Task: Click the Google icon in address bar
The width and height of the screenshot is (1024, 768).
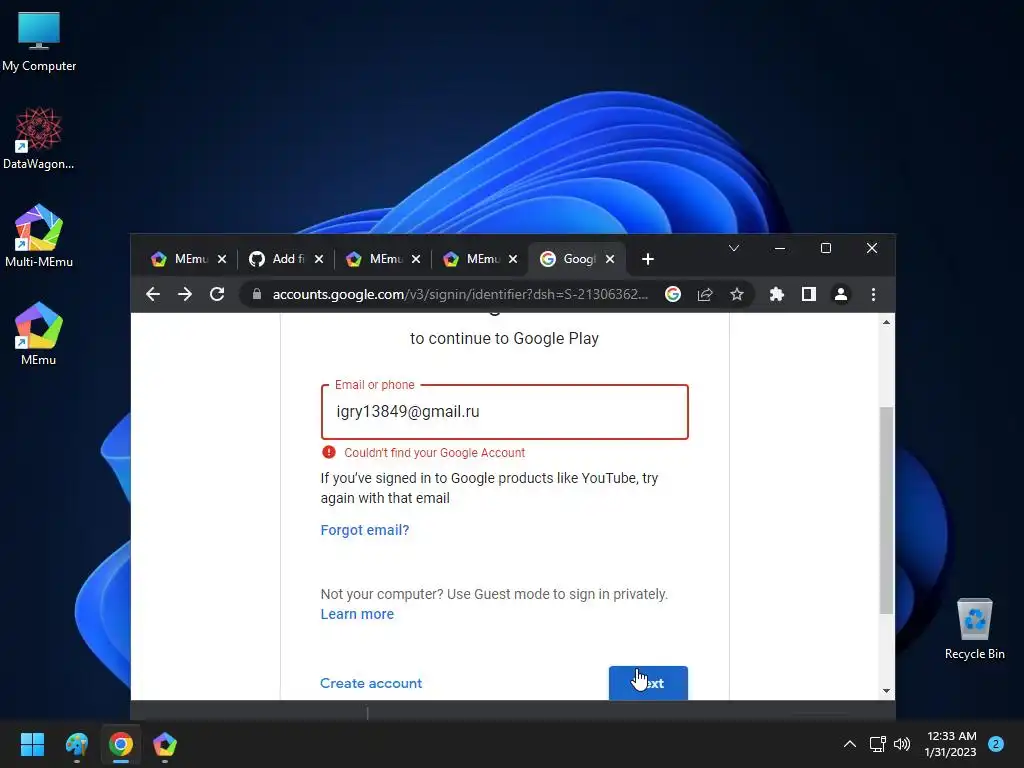Action: [x=673, y=295]
